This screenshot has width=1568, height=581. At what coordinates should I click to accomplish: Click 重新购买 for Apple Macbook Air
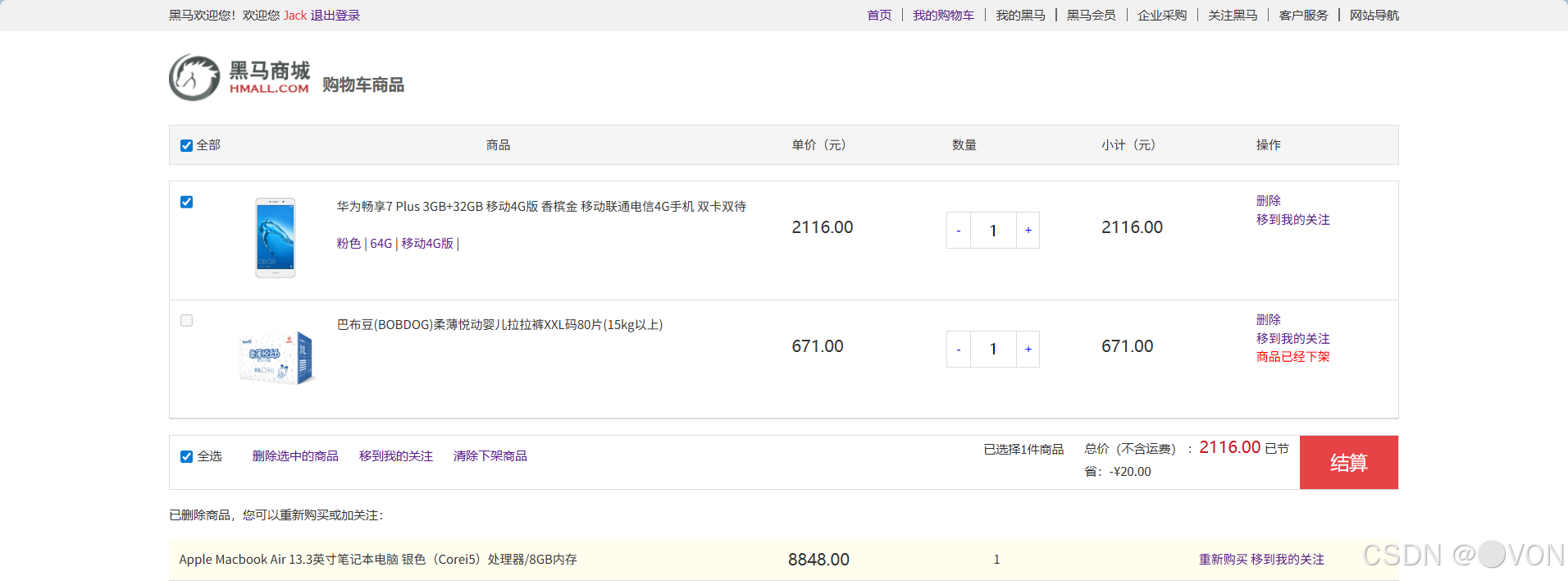(x=1224, y=560)
